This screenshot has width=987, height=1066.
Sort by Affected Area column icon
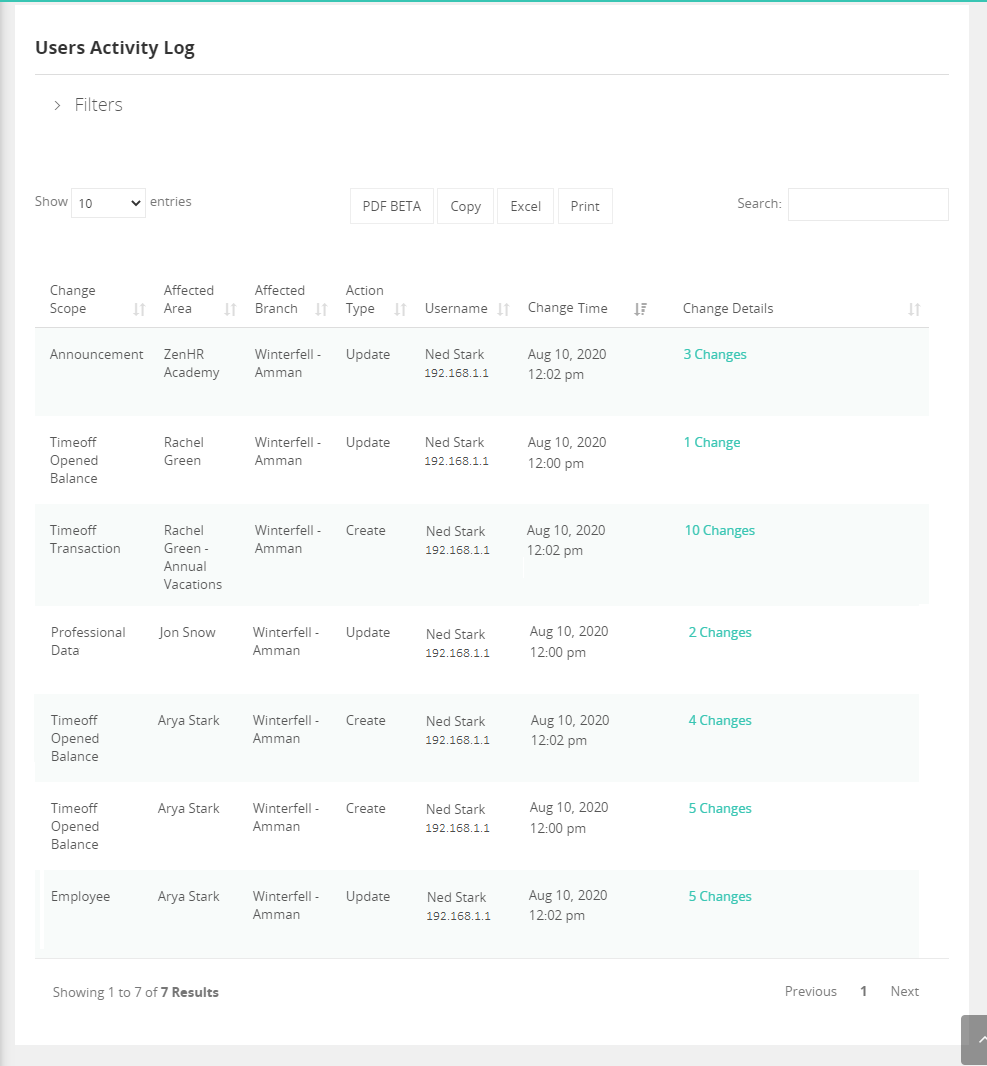230,310
